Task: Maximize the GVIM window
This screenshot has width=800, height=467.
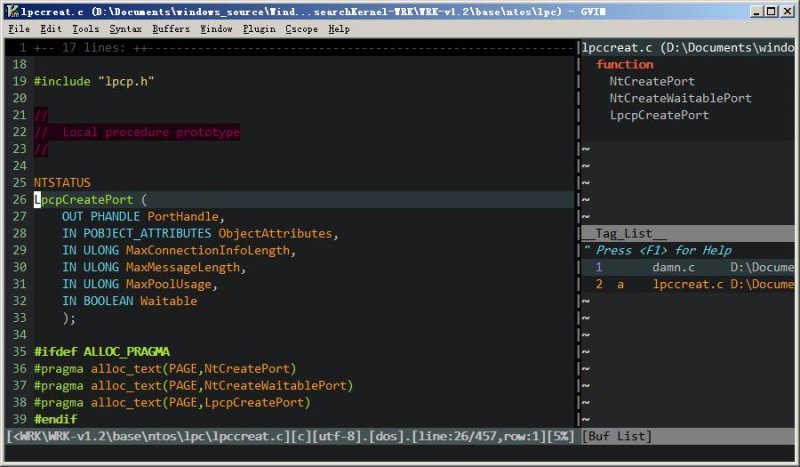Action: click(x=771, y=11)
